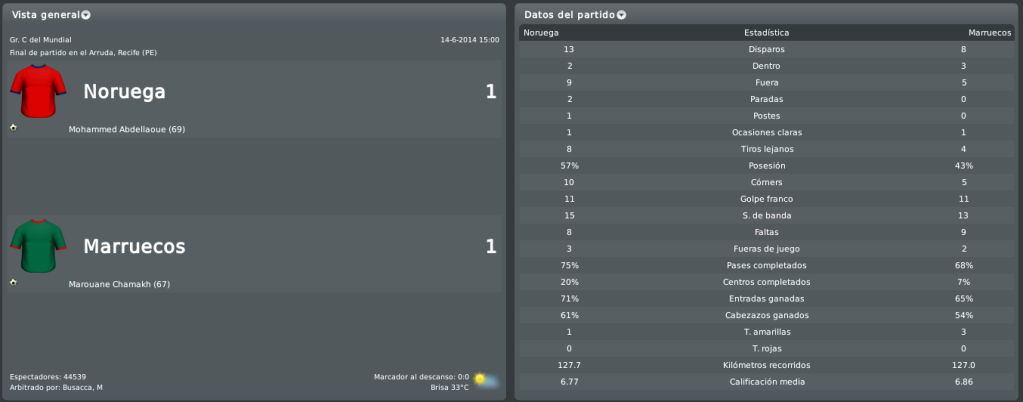Viewport: 1023px width, 402px height.
Task: Click Morocco's green team shirt icon
Action: 38,245
